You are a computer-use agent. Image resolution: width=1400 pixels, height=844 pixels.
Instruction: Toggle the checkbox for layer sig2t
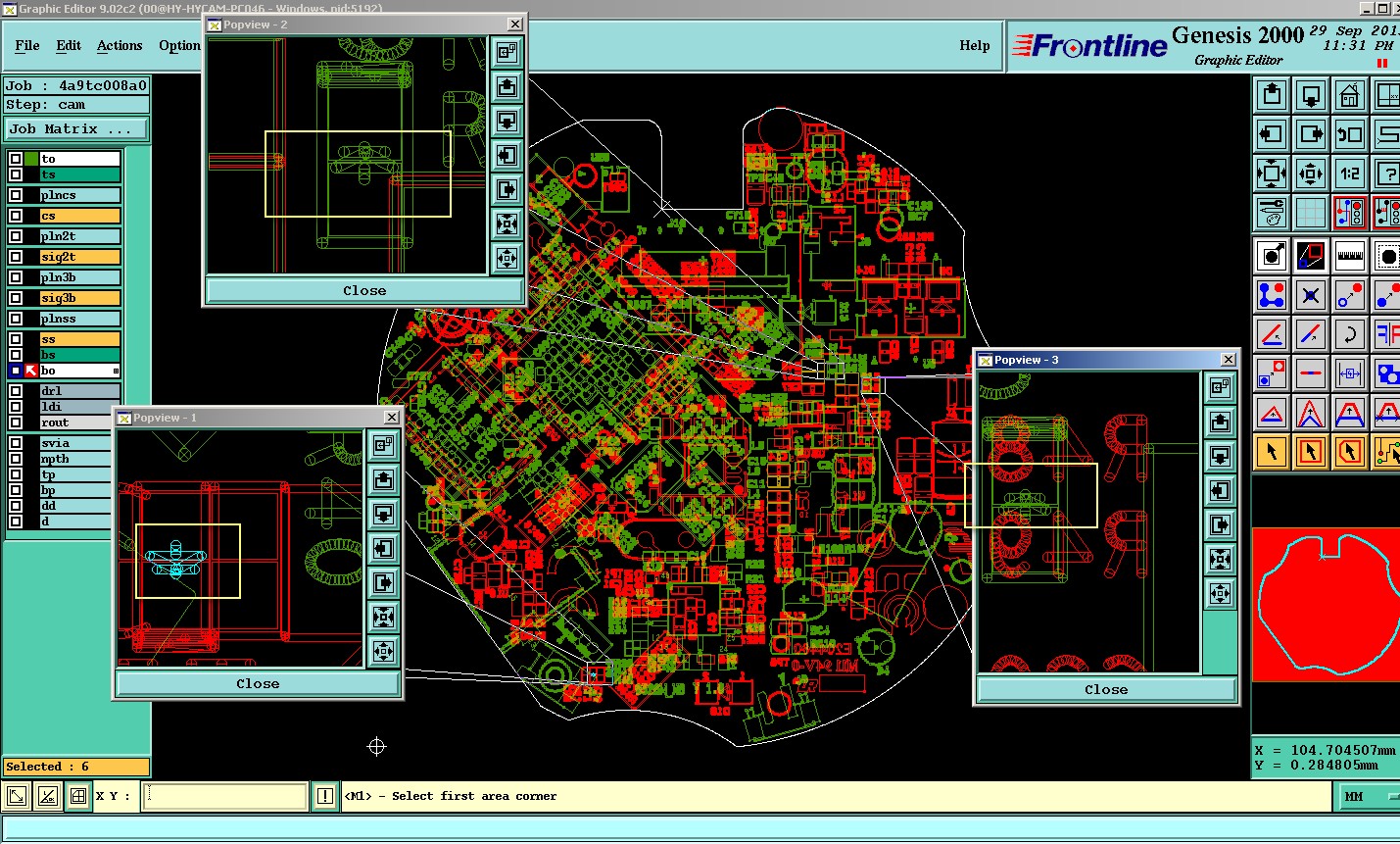(x=16, y=257)
